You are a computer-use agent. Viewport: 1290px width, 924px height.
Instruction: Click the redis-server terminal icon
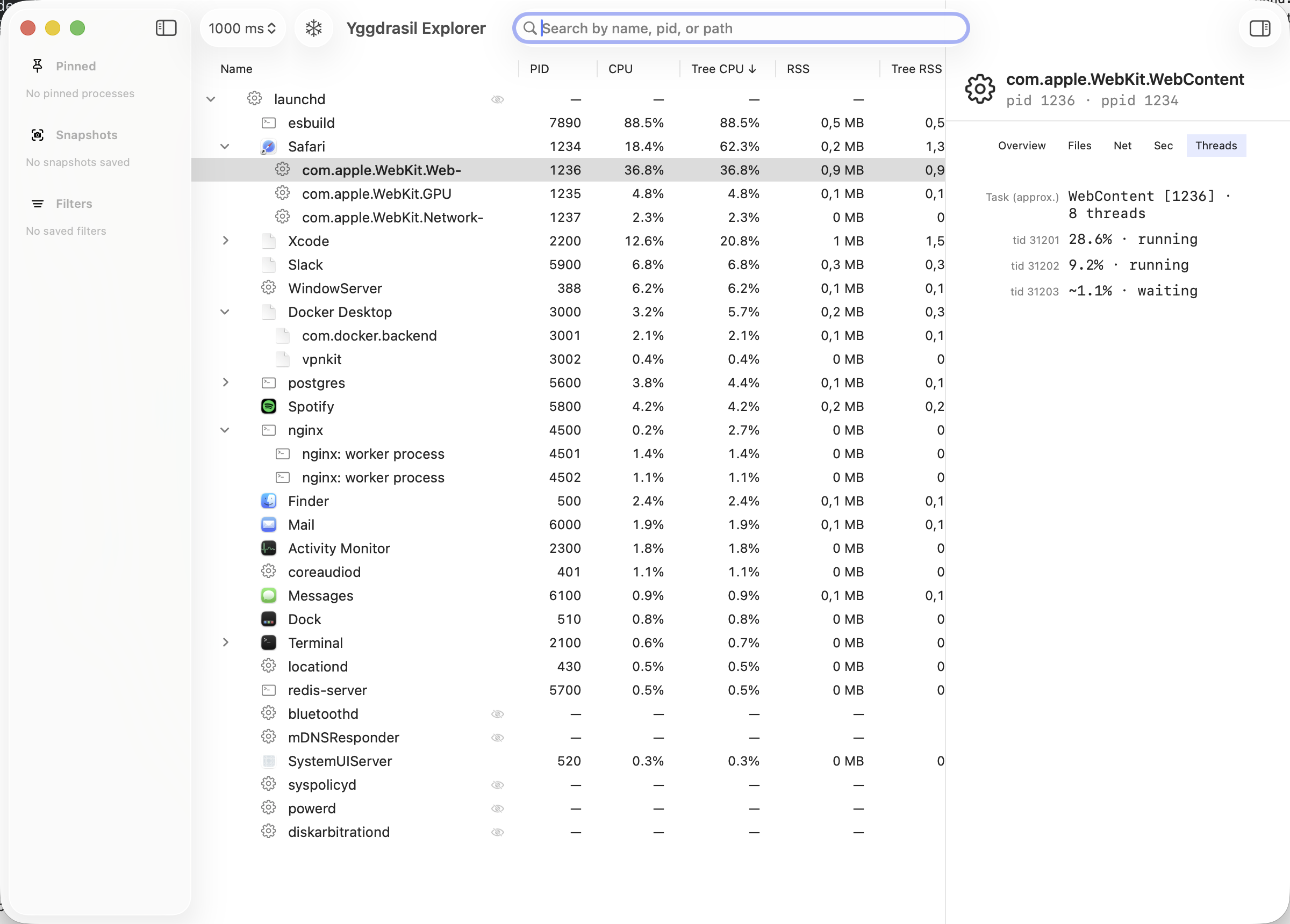(x=268, y=690)
